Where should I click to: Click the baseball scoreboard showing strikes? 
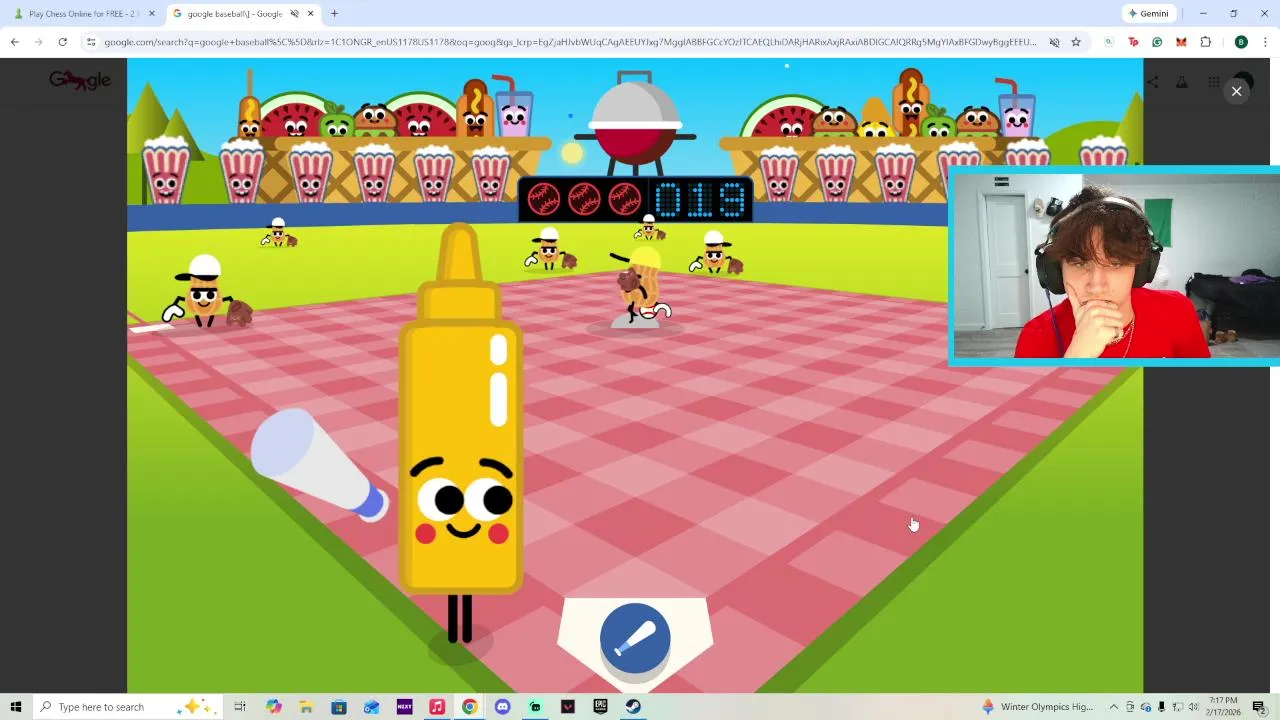pos(634,199)
